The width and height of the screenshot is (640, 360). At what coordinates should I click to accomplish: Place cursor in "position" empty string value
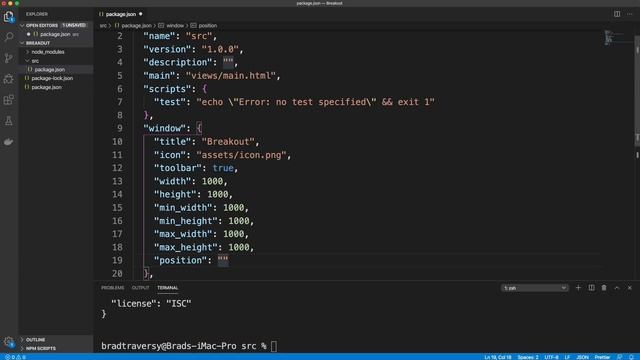(x=223, y=260)
